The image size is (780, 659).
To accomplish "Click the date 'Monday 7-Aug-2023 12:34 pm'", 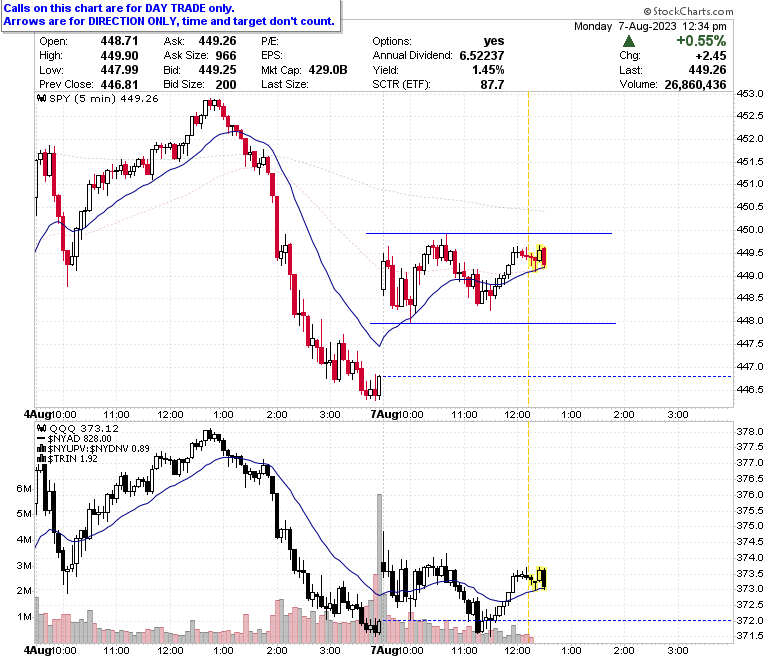I will coord(650,26).
